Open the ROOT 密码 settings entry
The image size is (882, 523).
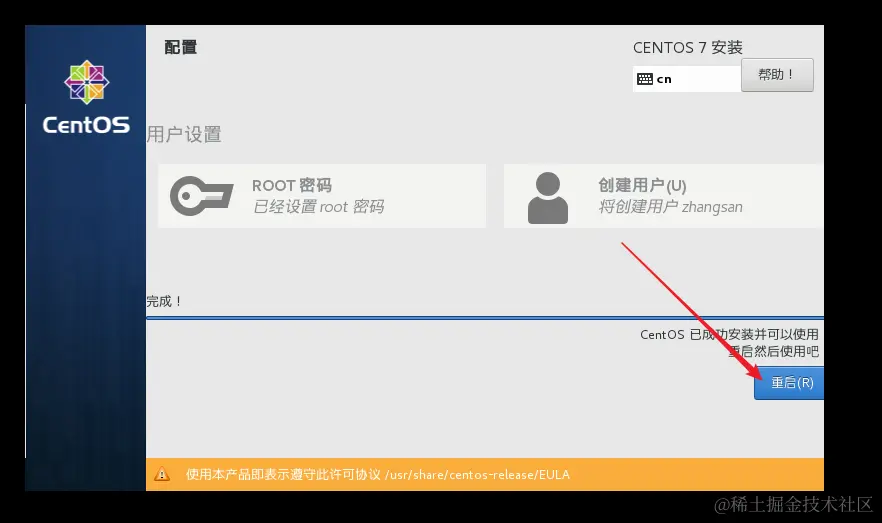click(x=322, y=196)
